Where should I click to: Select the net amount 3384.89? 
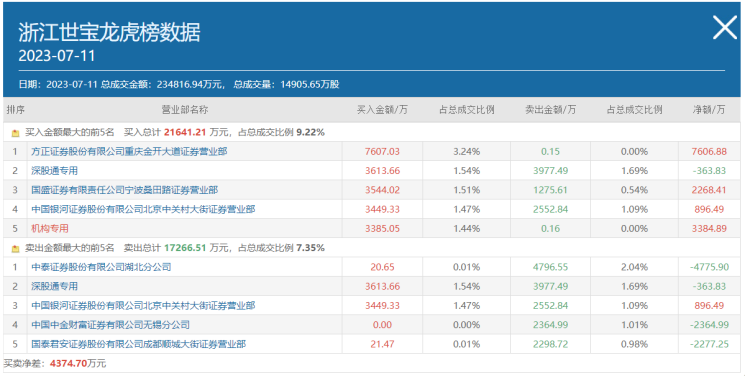[x=709, y=228]
